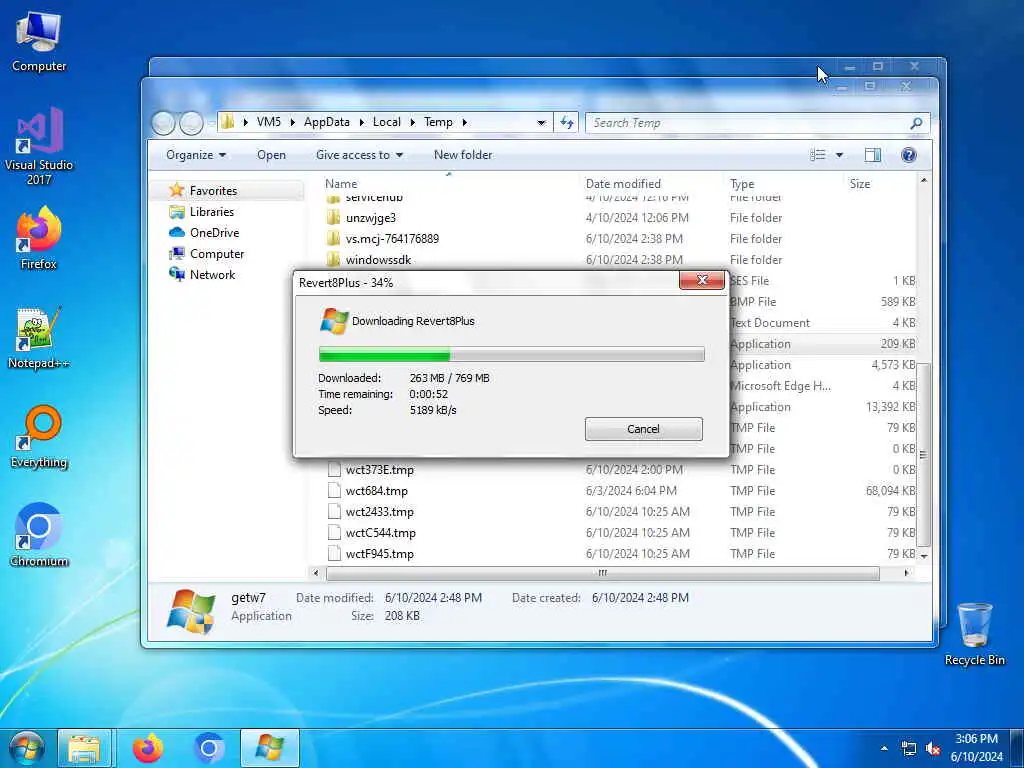1024x768 pixels.
Task: Open the network tray icon
Action: point(908,748)
